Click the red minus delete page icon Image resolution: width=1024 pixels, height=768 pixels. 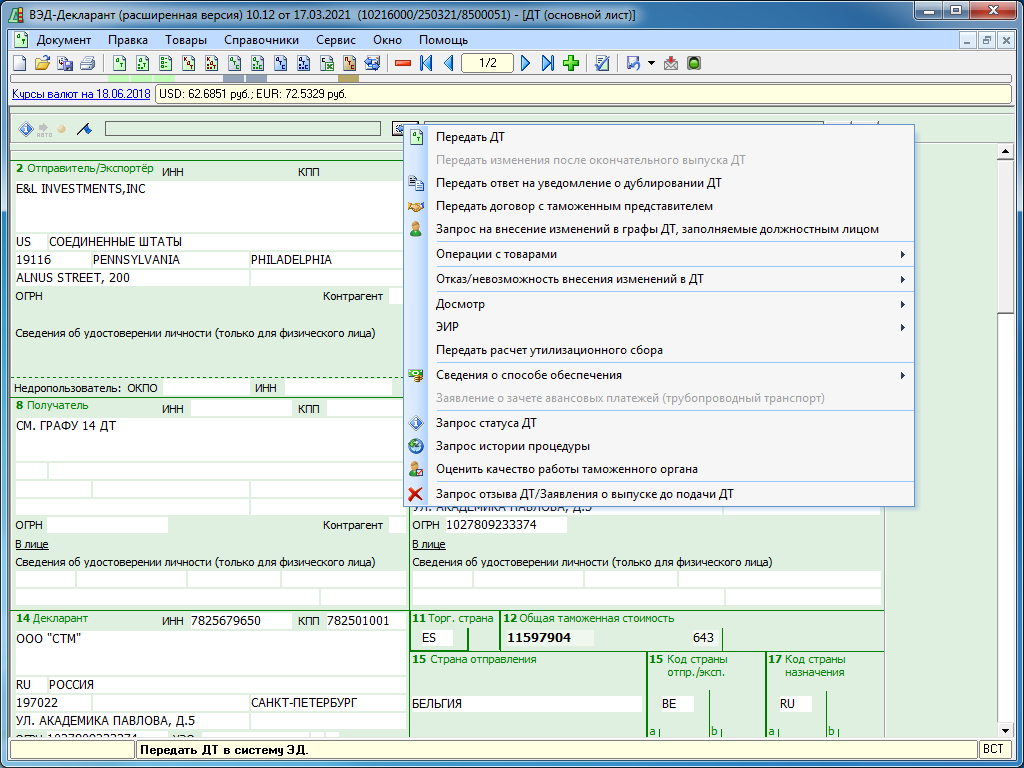(403, 64)
